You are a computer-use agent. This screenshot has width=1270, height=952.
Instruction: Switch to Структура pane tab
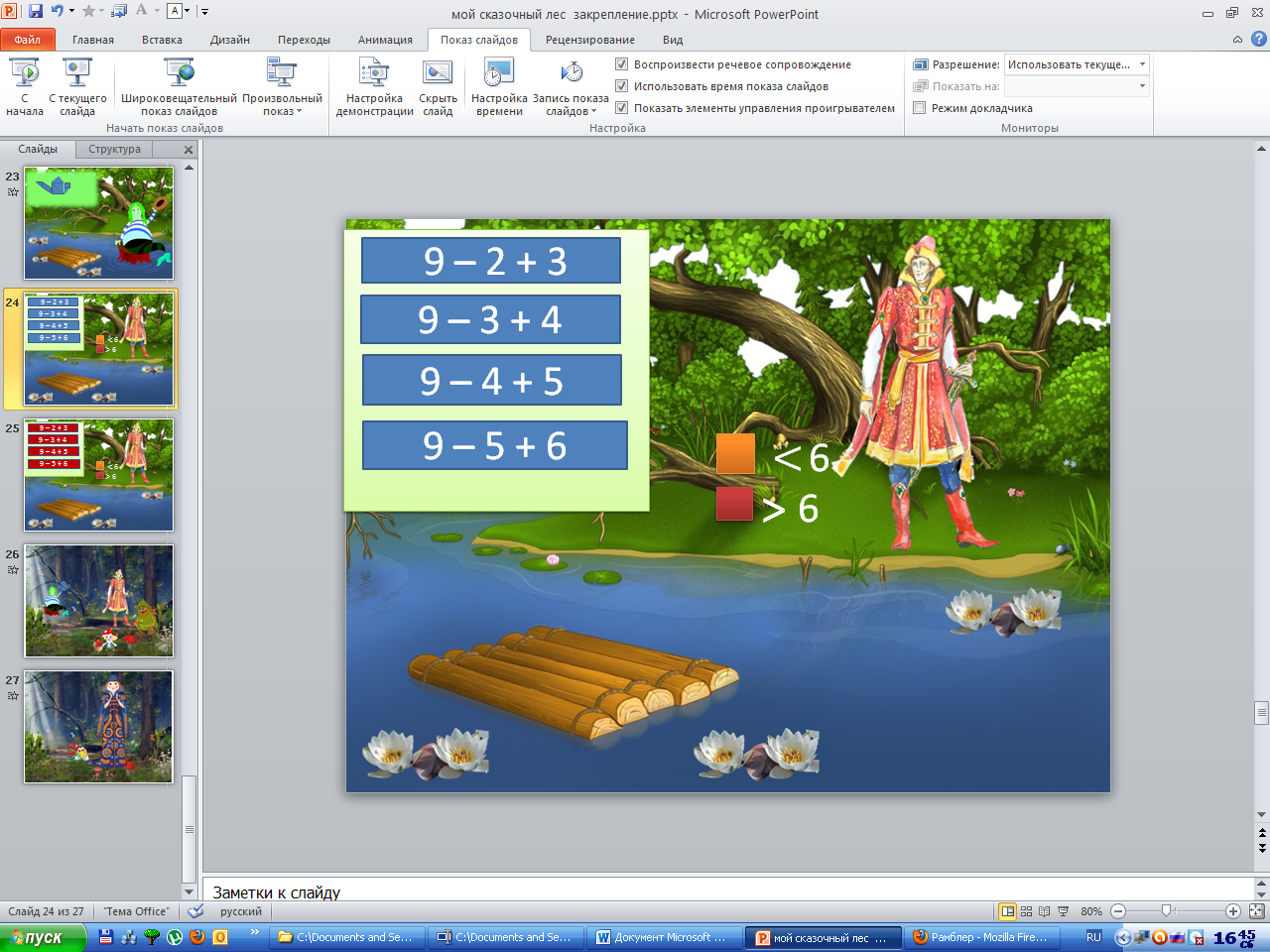point(114,150)
